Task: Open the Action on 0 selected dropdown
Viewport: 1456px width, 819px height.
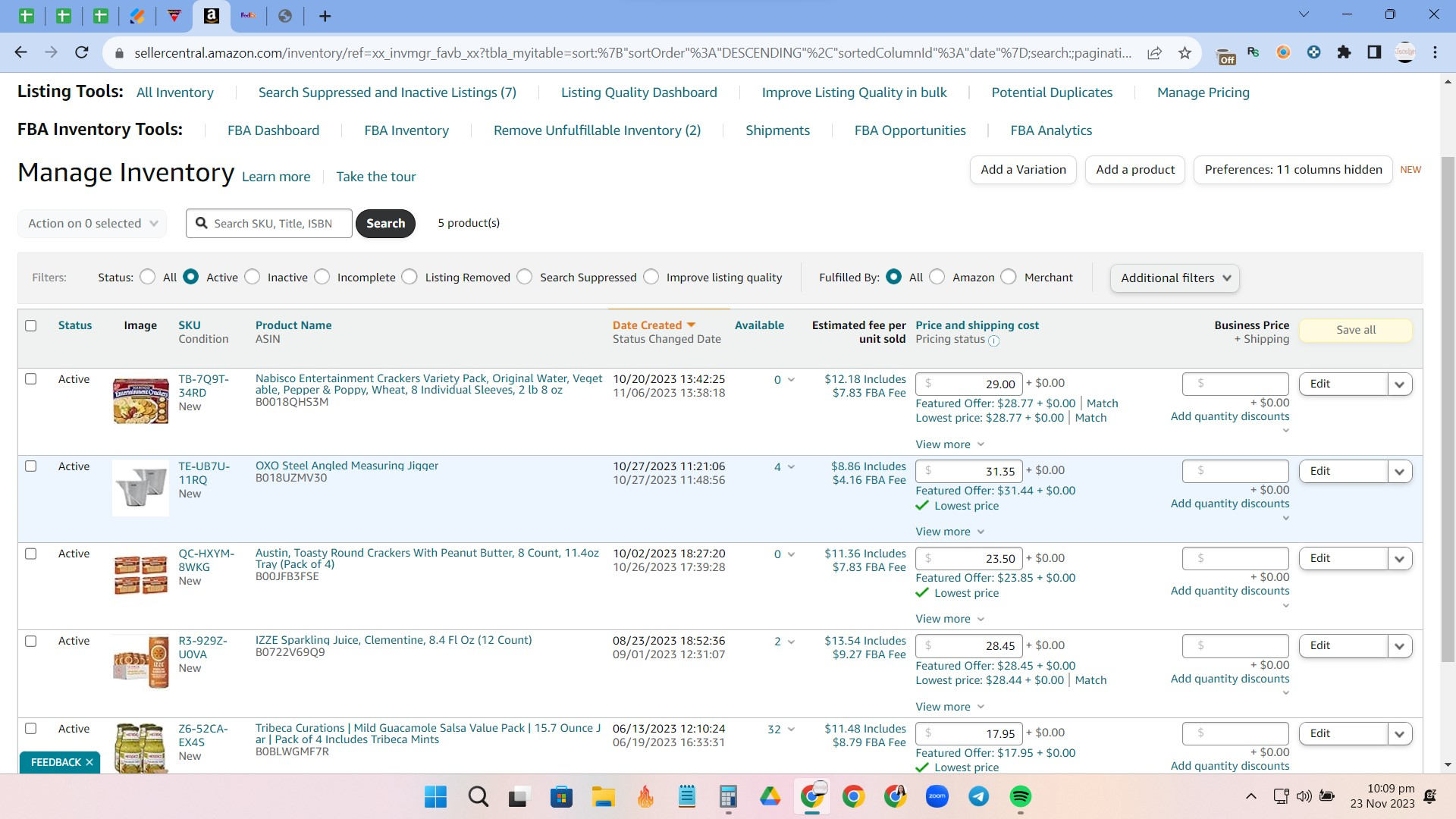Action: [93, 223]
